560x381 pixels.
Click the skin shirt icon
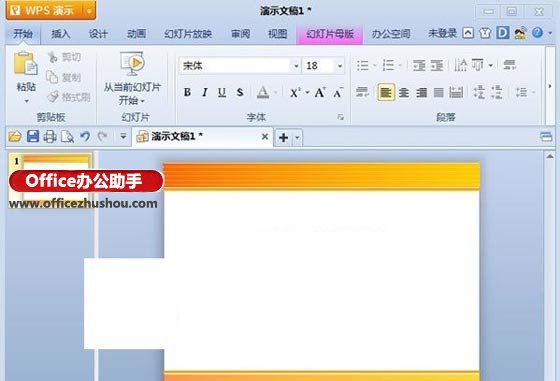[485, 33]
